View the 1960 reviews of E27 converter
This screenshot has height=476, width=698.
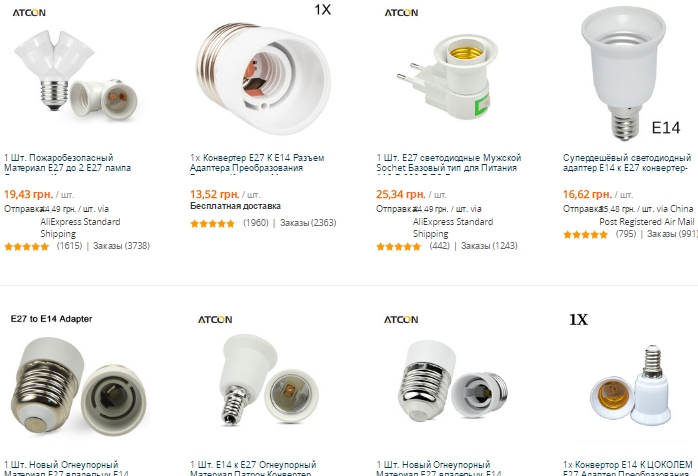(256, 223)
